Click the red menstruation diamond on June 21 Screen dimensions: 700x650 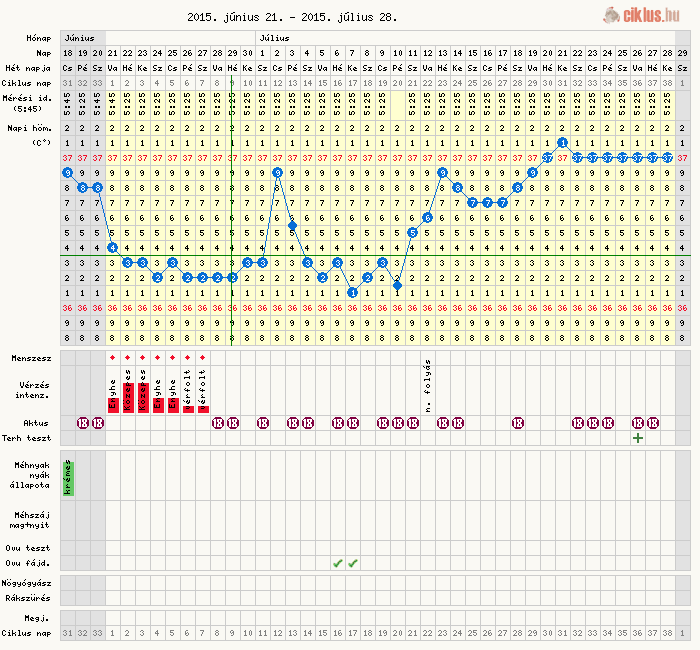112,357
